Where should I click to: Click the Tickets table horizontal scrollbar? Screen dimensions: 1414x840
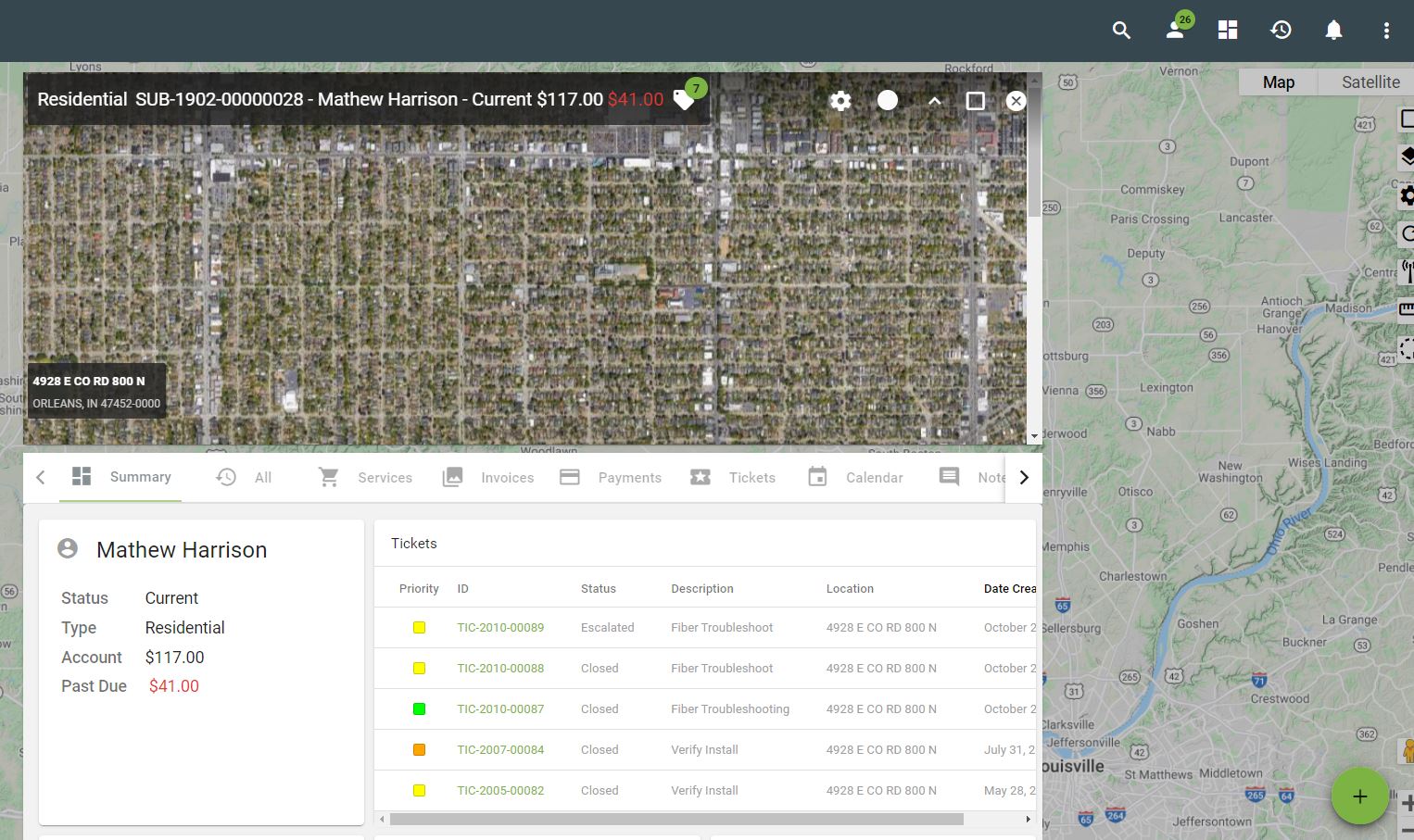676,820
